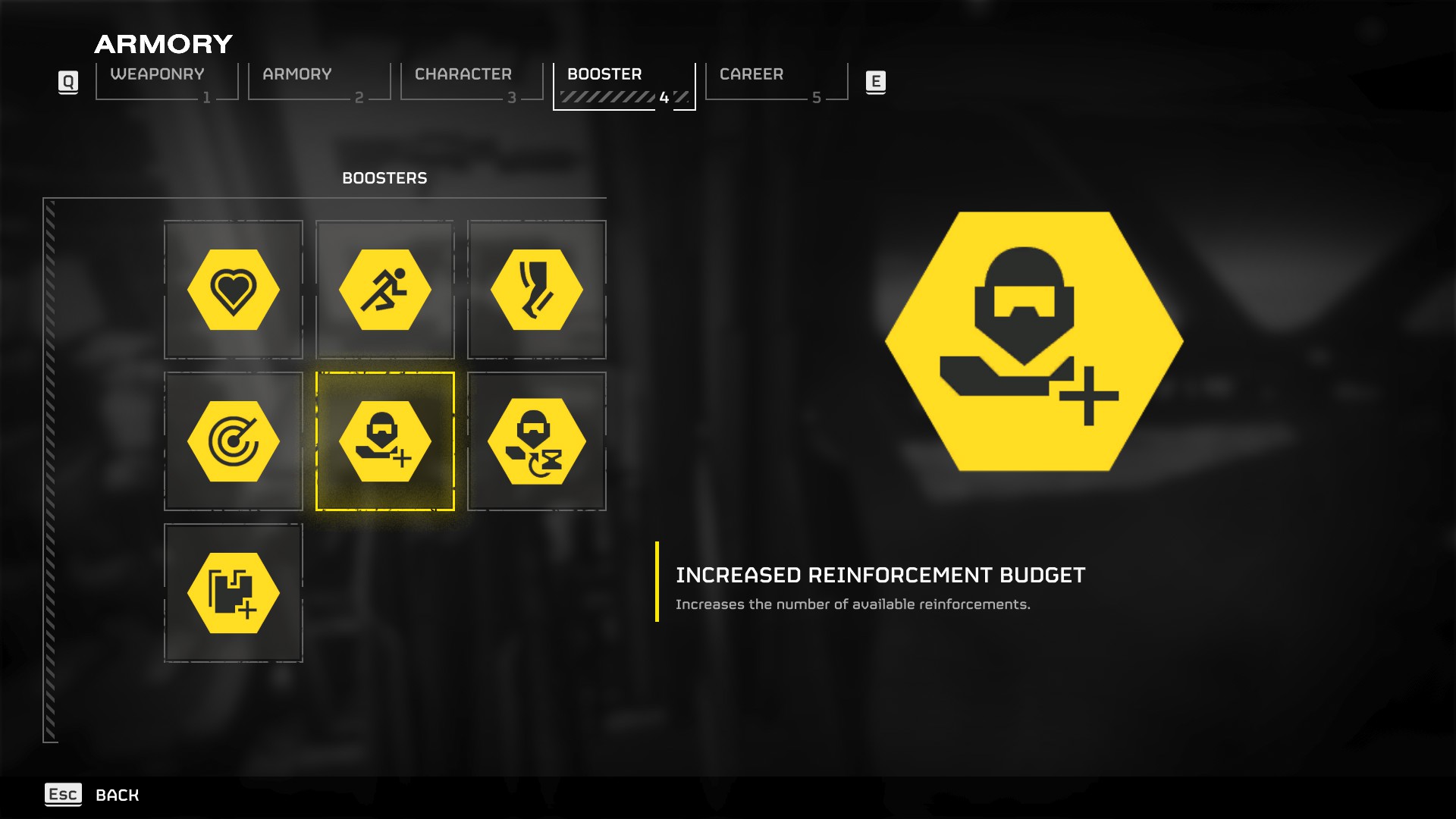This screenshot has width=1456, height=819.
Task: Select the reinforcement hourglass cooldown booster
Action: 537,441
